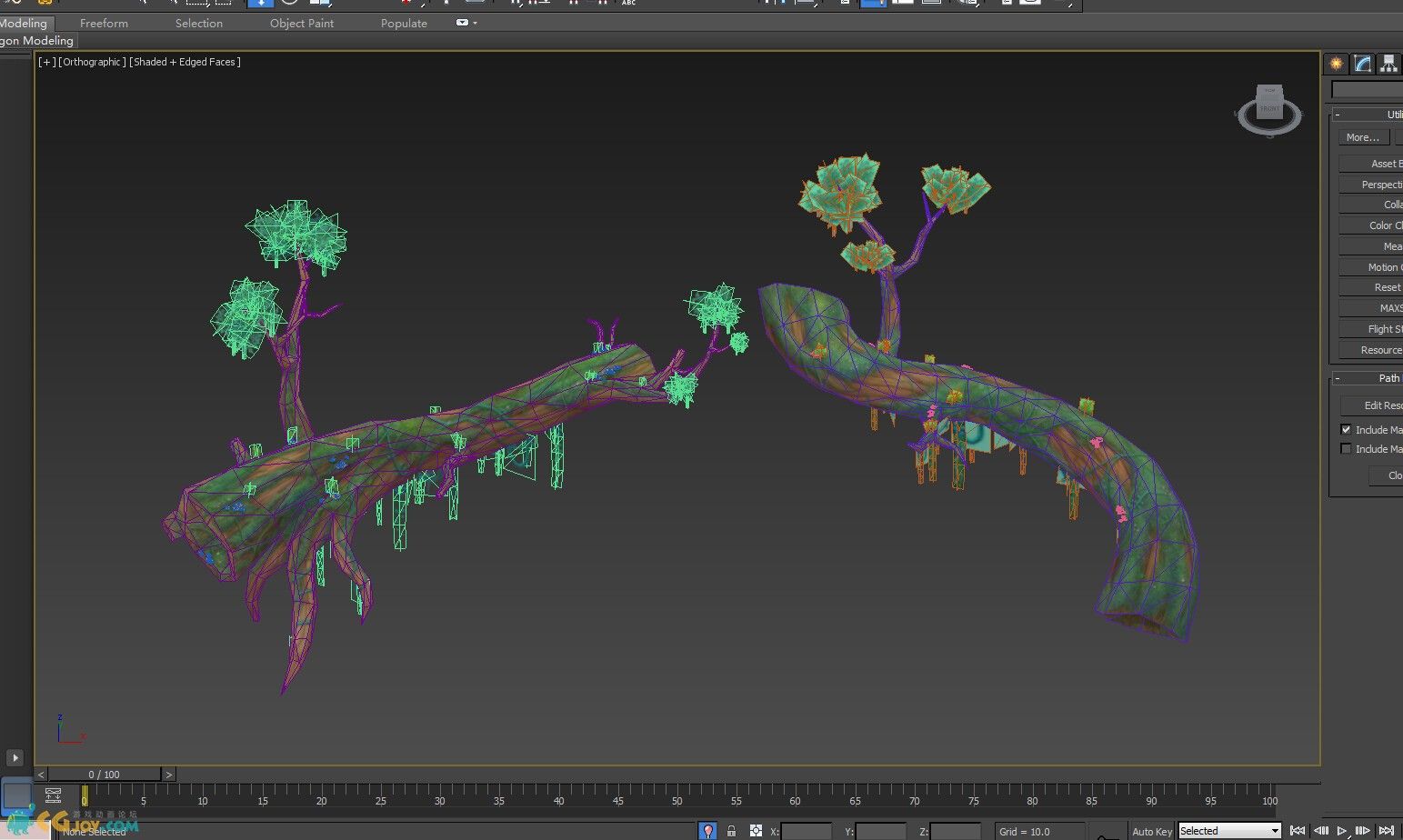Open the Resource Collector utility

pos(1371,350)
